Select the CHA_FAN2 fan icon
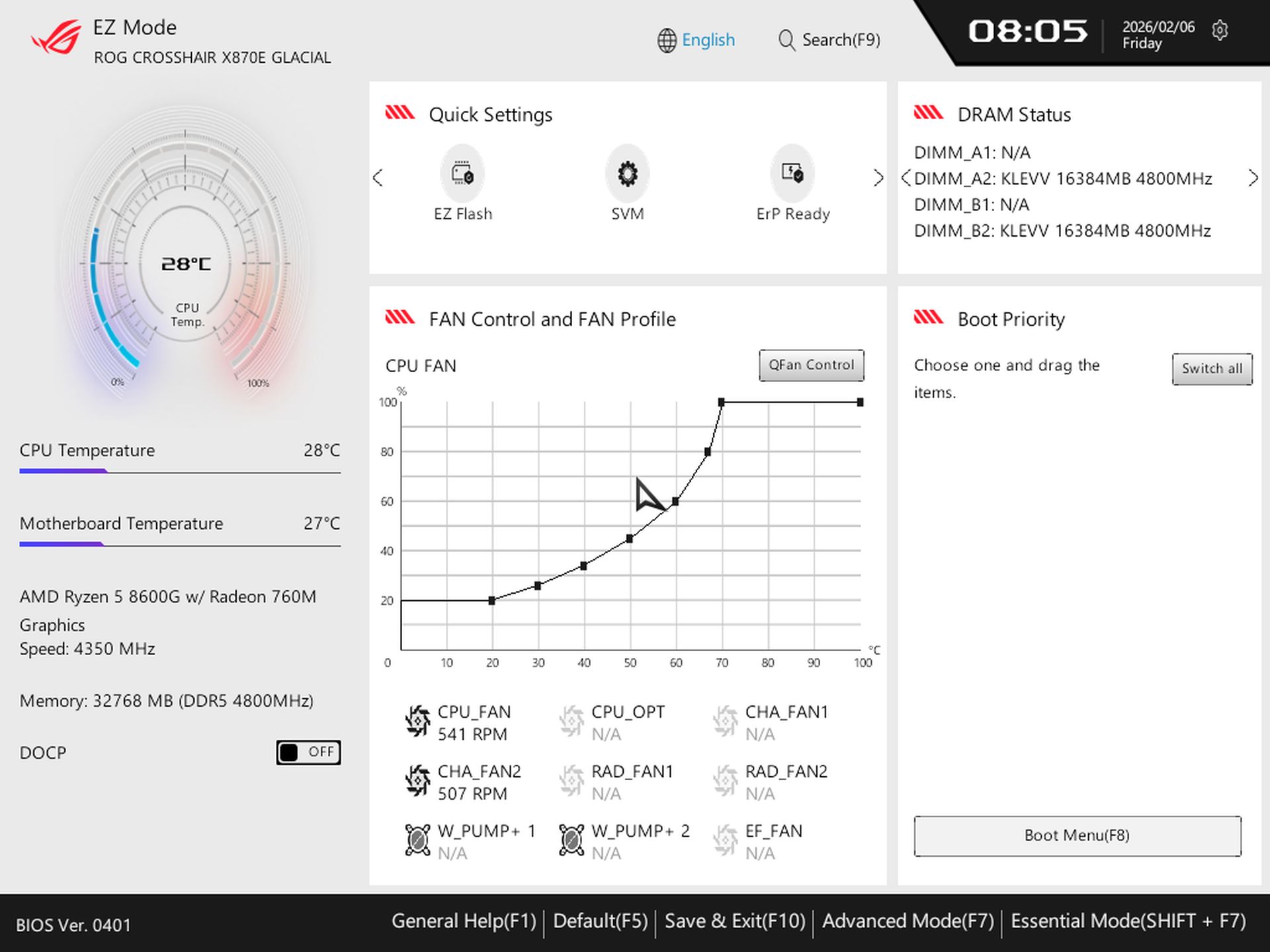 point(417,781)
